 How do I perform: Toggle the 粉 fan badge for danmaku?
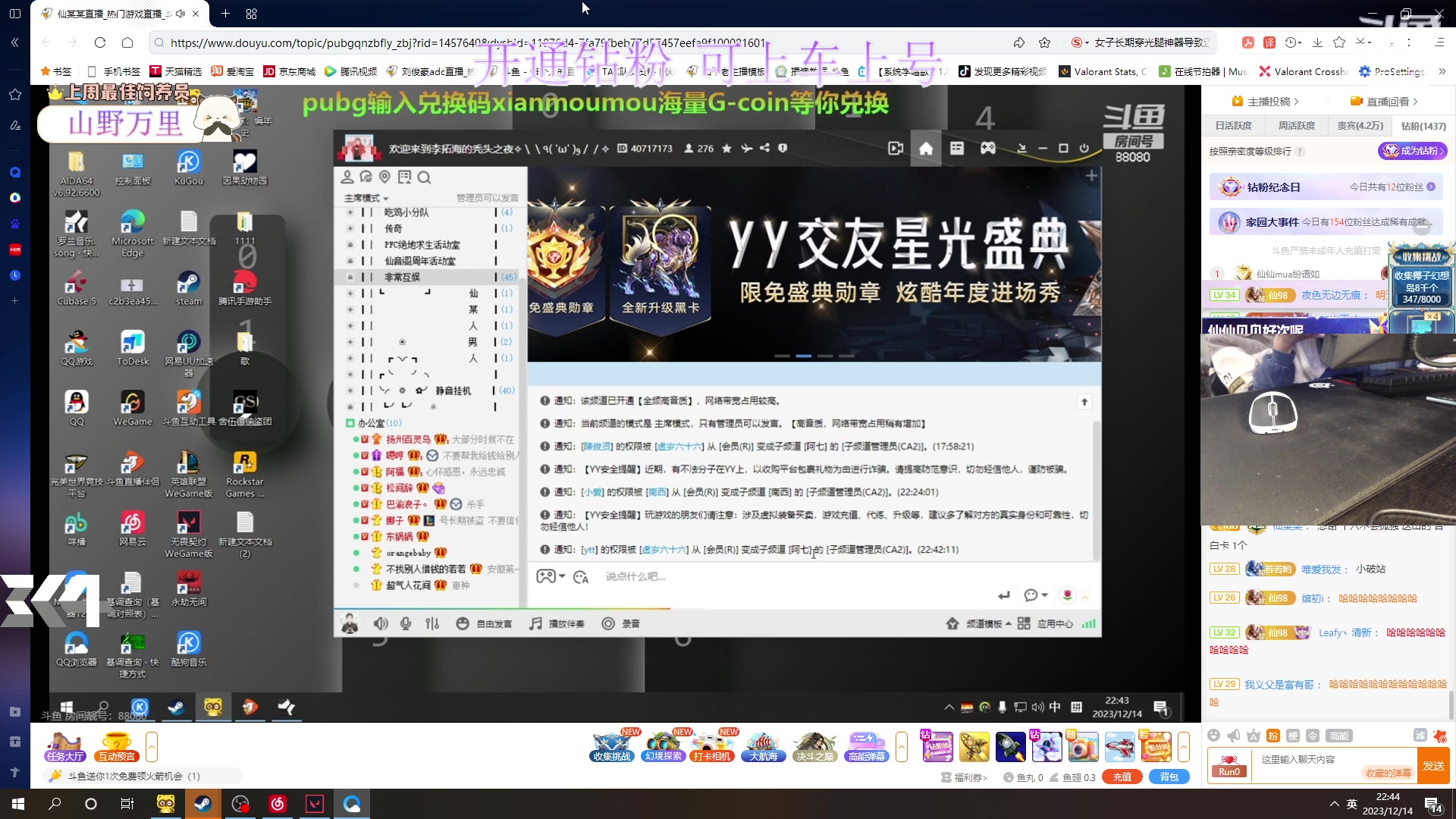click(1272, 736)
